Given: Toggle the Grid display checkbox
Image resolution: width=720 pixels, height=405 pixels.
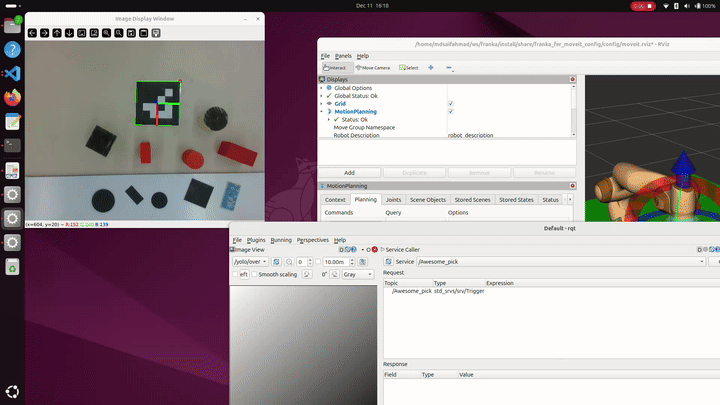Looking at the screenshot, I should click(451, 104).
